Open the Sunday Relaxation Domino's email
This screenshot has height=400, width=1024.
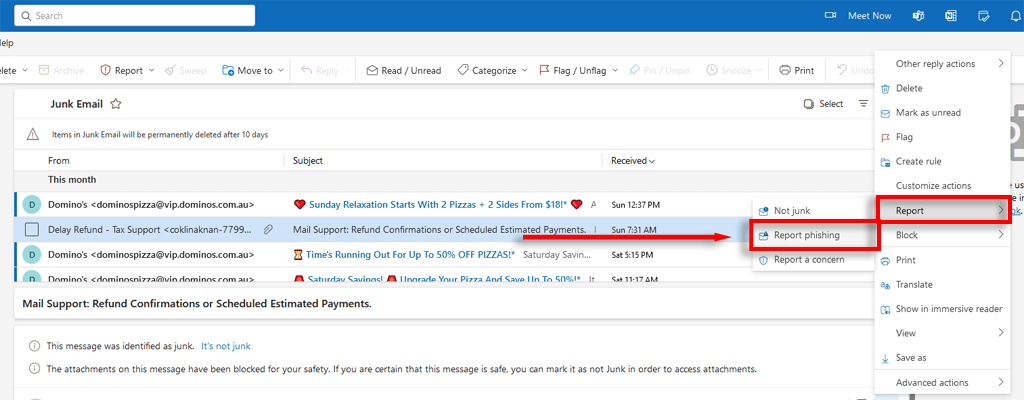coord(437,204)
